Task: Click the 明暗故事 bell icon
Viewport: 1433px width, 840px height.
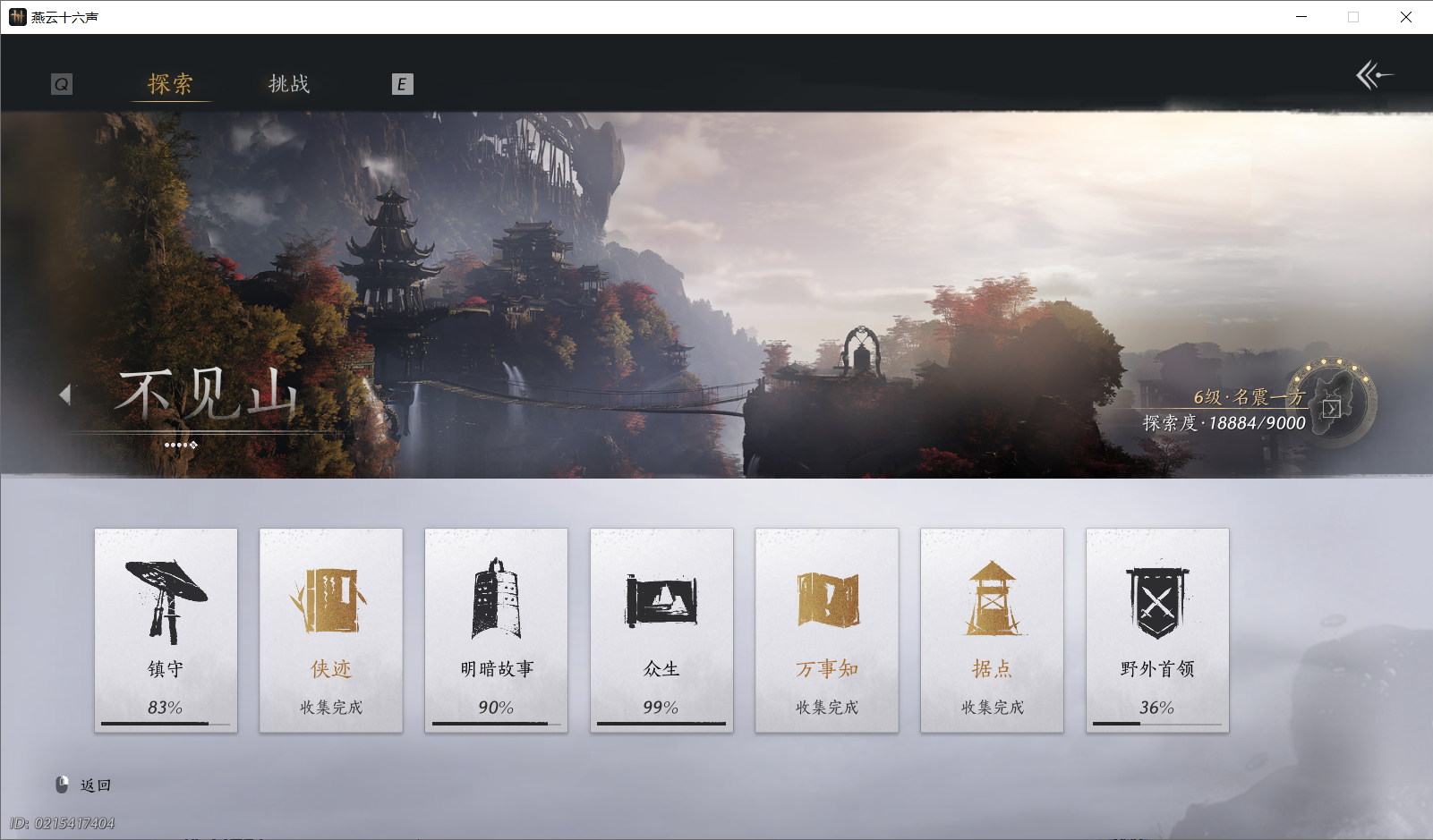Action: [x=496, y=595]
